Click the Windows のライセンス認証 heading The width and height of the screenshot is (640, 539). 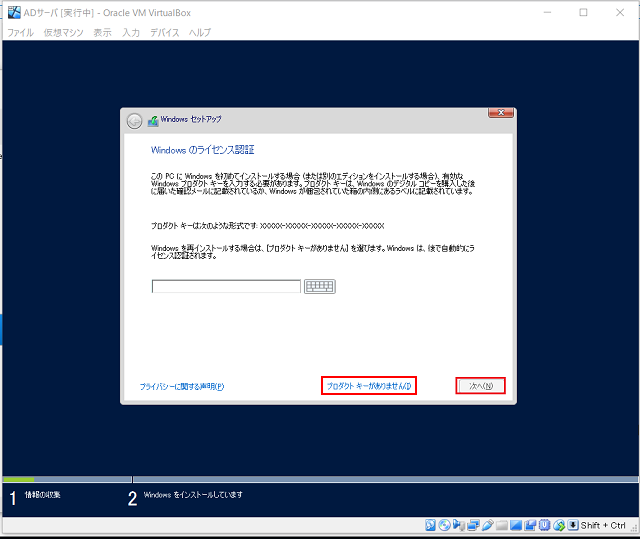coord(202,150)
